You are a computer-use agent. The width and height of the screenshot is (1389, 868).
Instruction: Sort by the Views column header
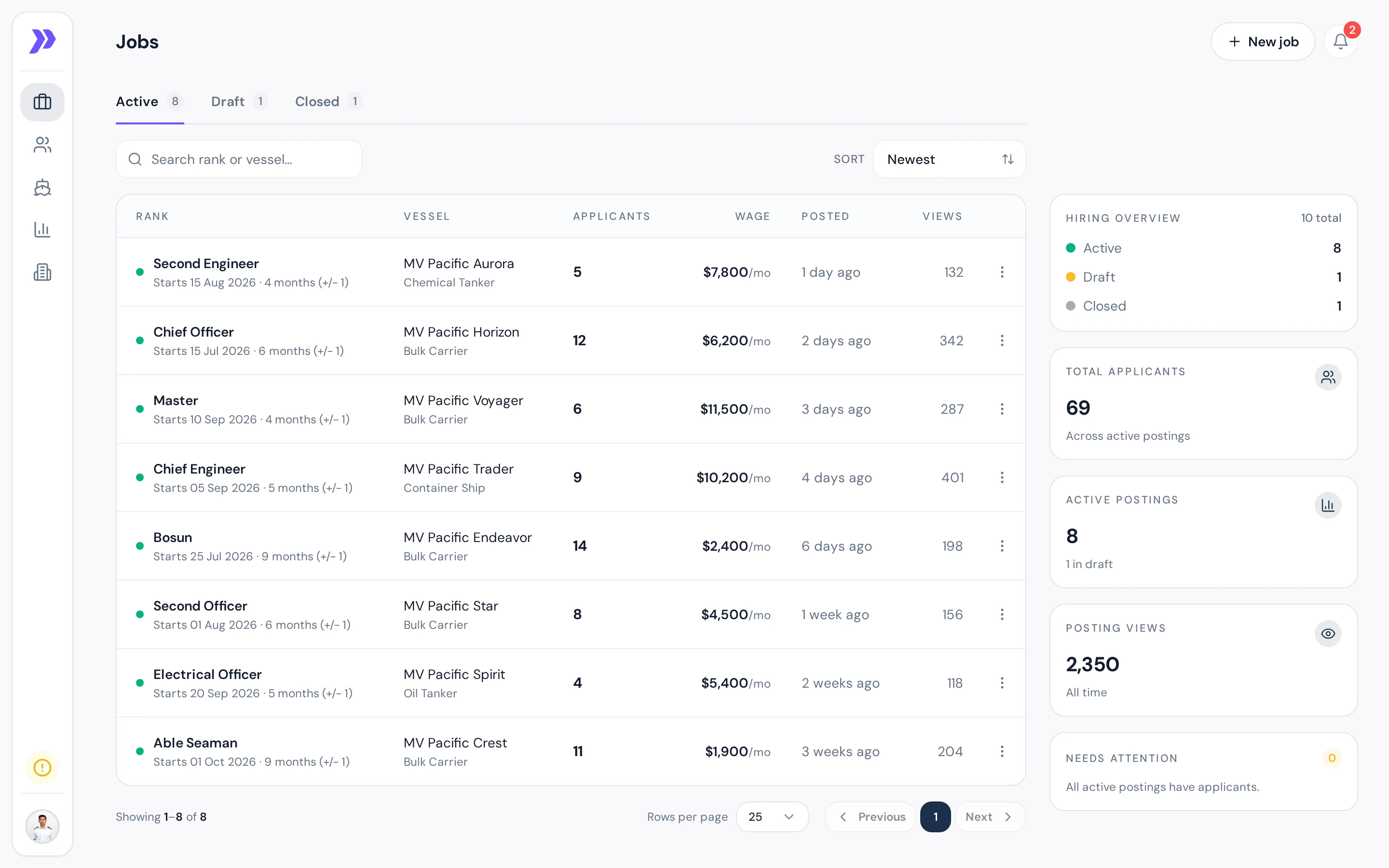click(942, 217)
